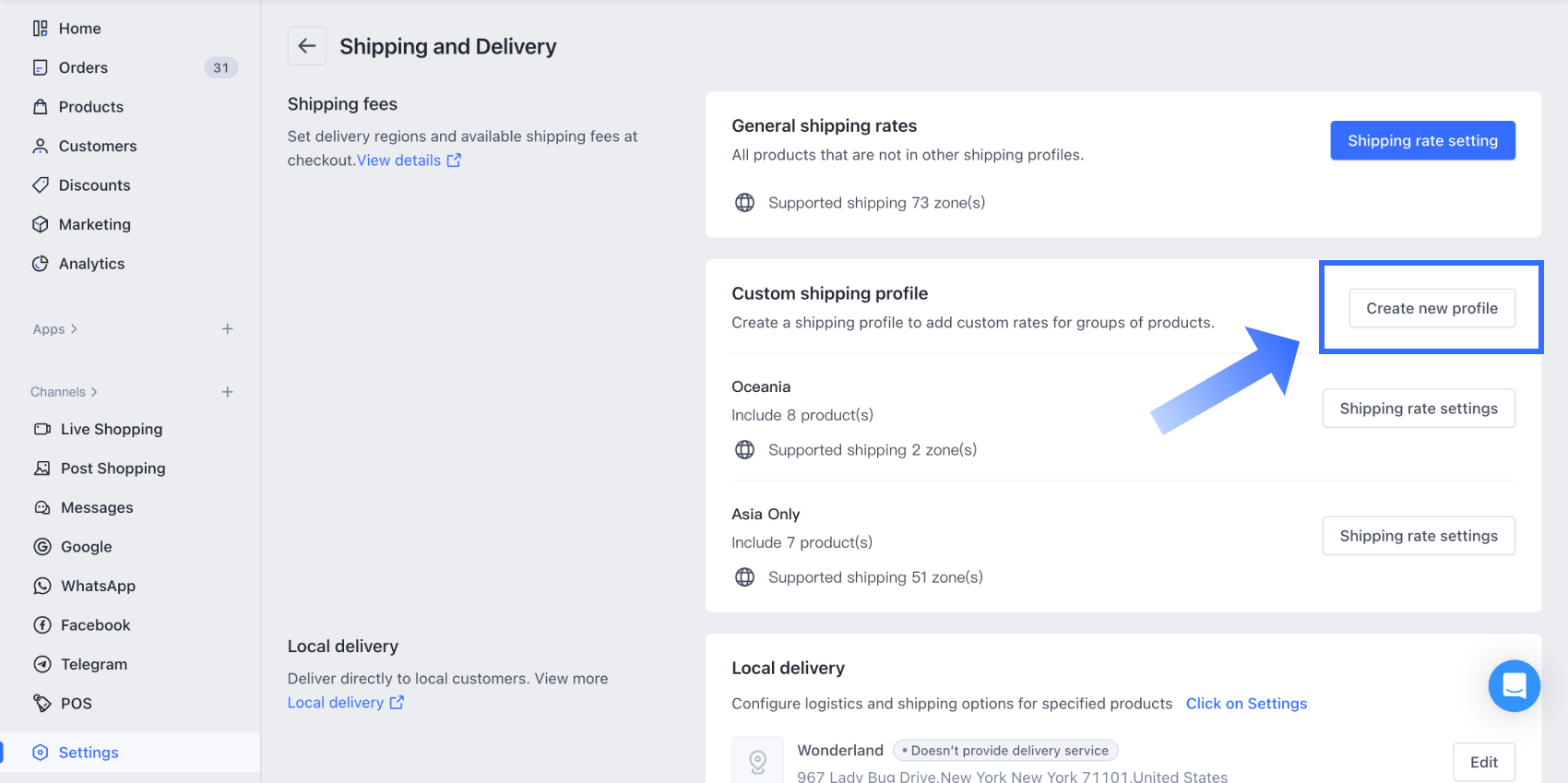
Task: Open Asia Only Shipping rate settings
Action: (1419, 536)
